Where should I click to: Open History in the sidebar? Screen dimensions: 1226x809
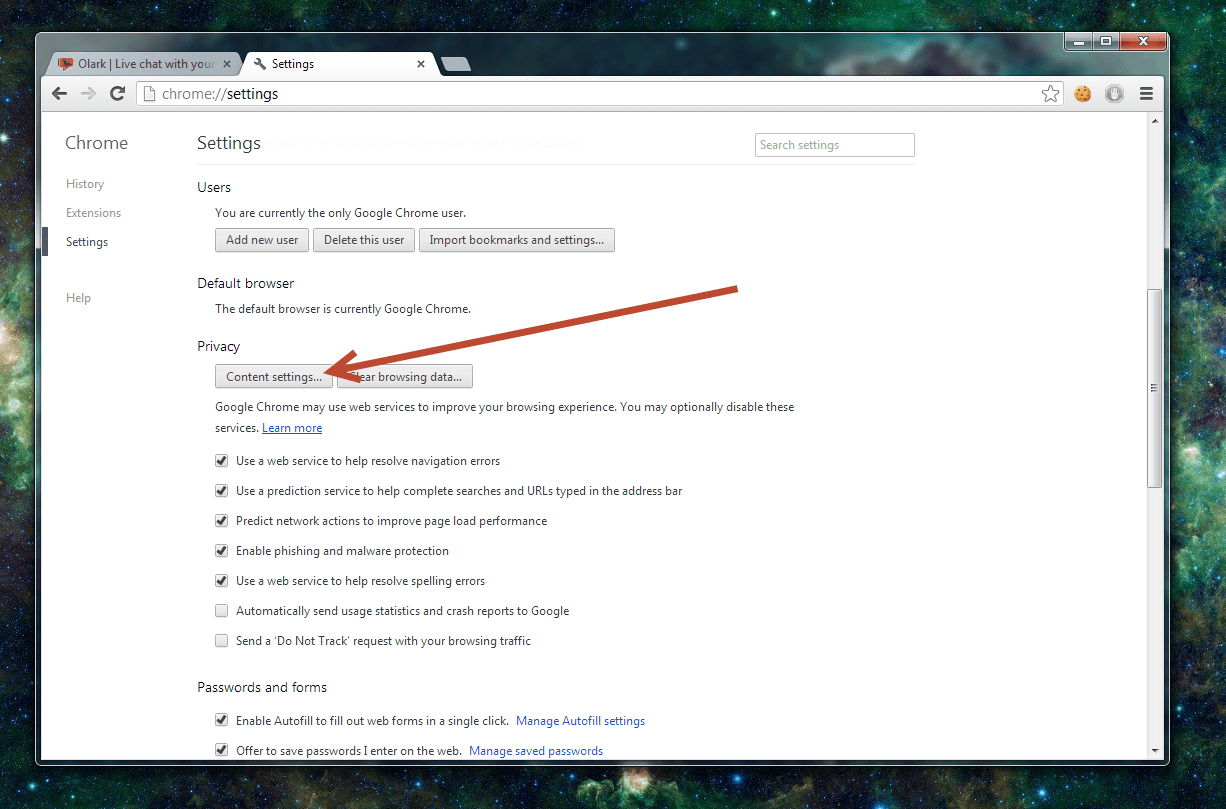[85, 184]
